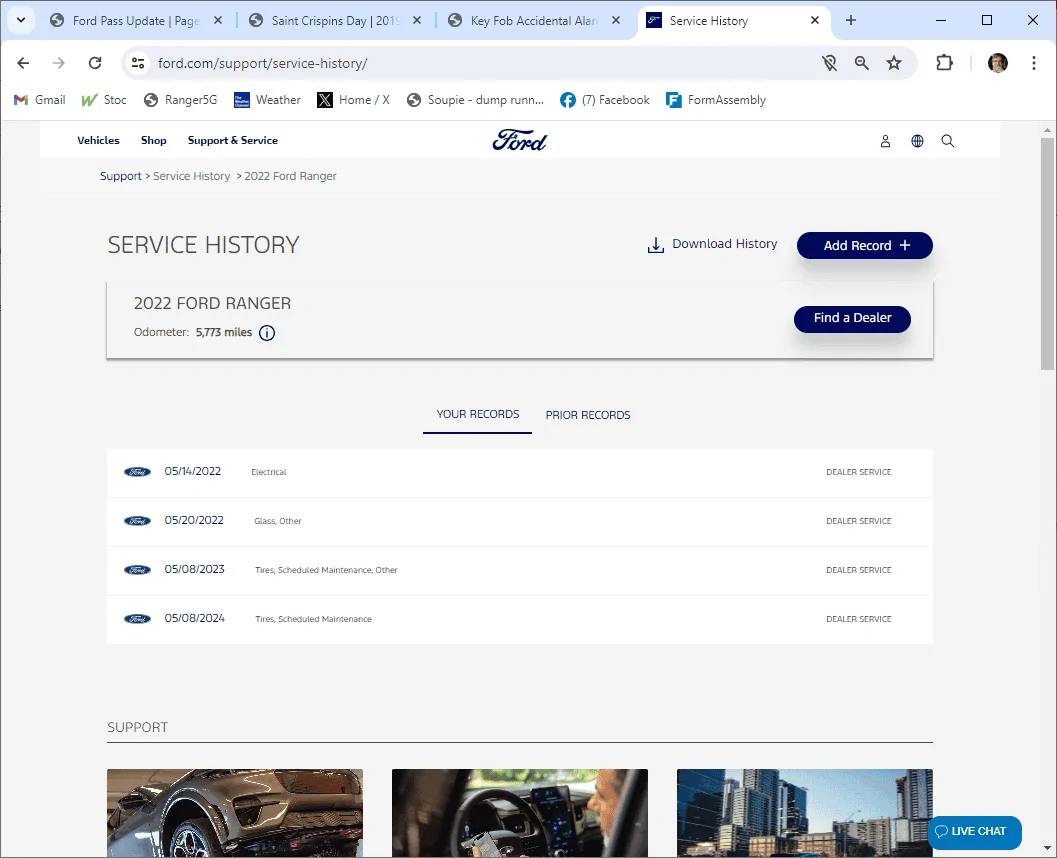Click the Add Record button
This screenshot has width=1057, height=858.
click(x=865, y=245)
